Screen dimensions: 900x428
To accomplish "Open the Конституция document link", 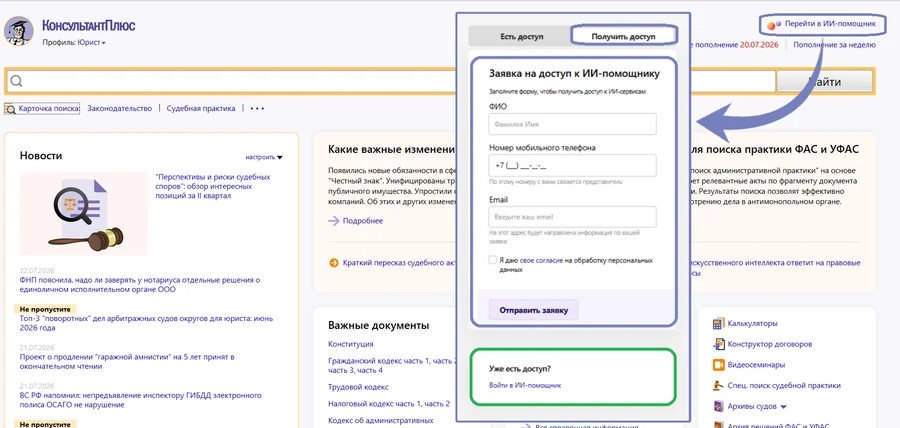I will 351,344.
